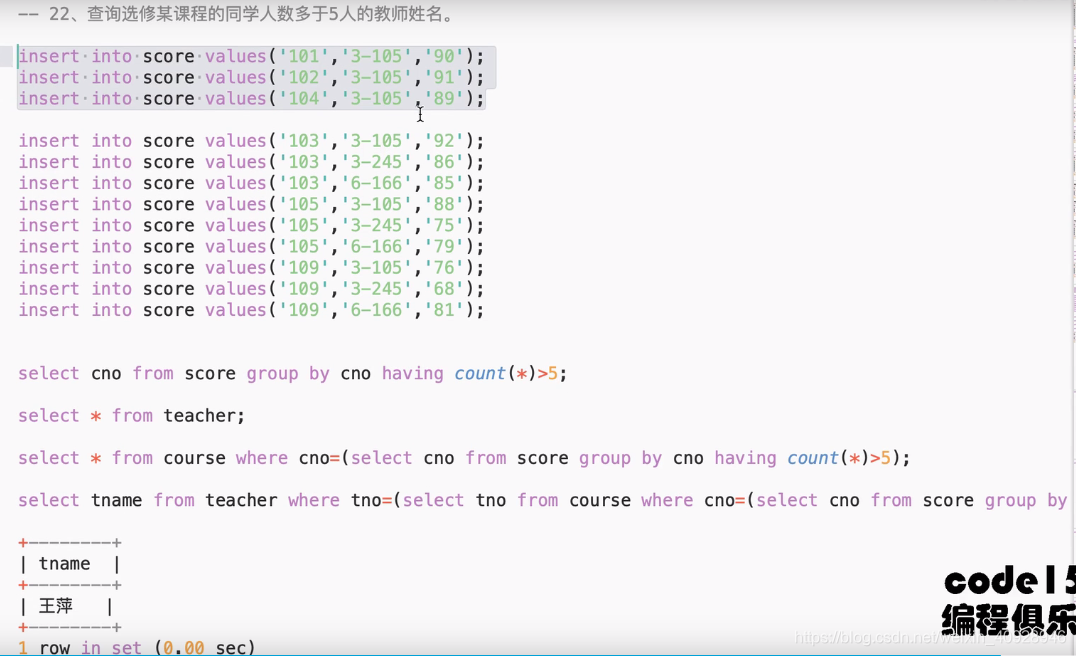Screen dimensions: 1076x656
Task: Click the 'select * from course where' line
Action: 464,458
